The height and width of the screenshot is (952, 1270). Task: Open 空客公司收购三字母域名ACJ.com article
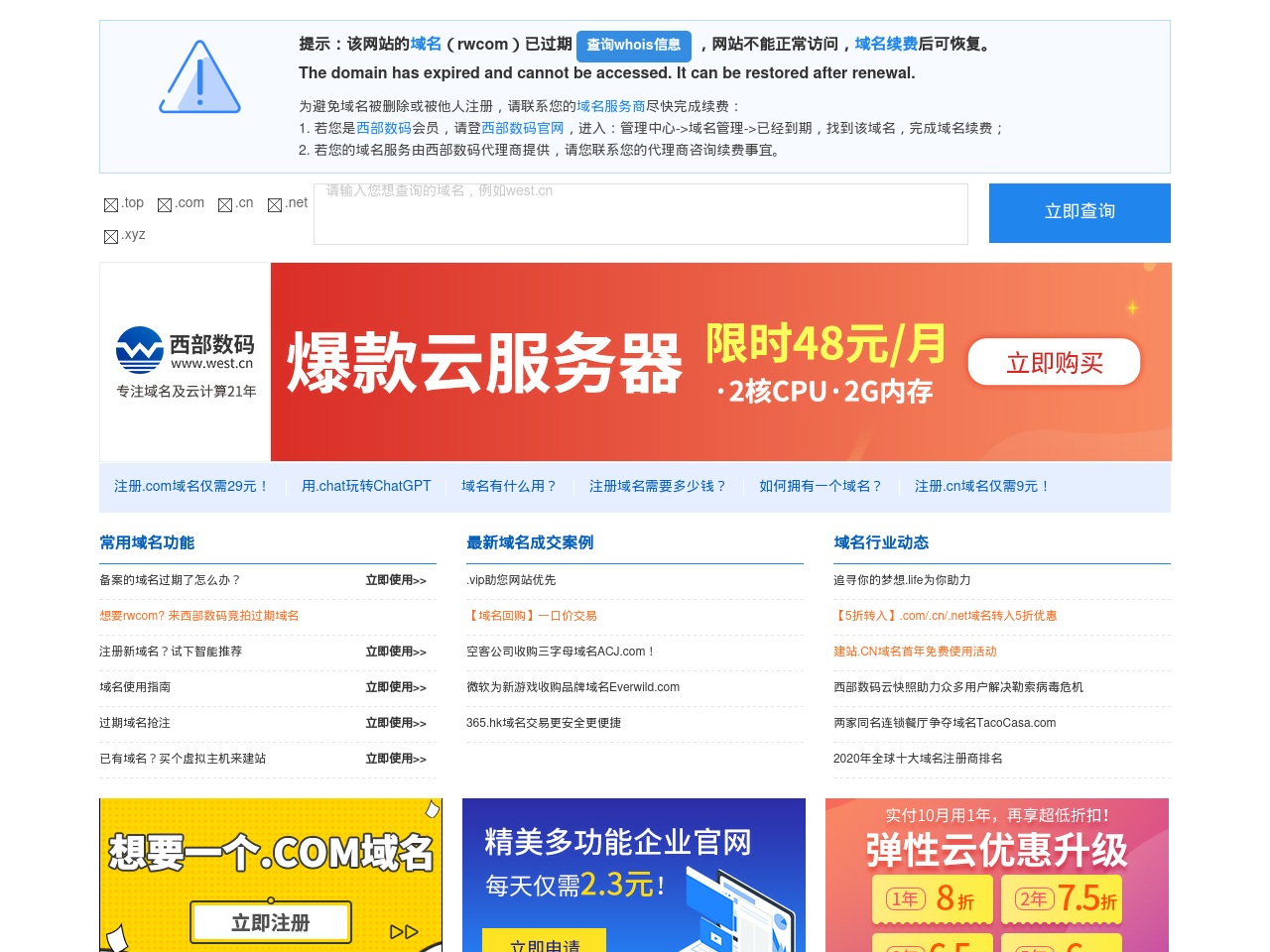562,652
